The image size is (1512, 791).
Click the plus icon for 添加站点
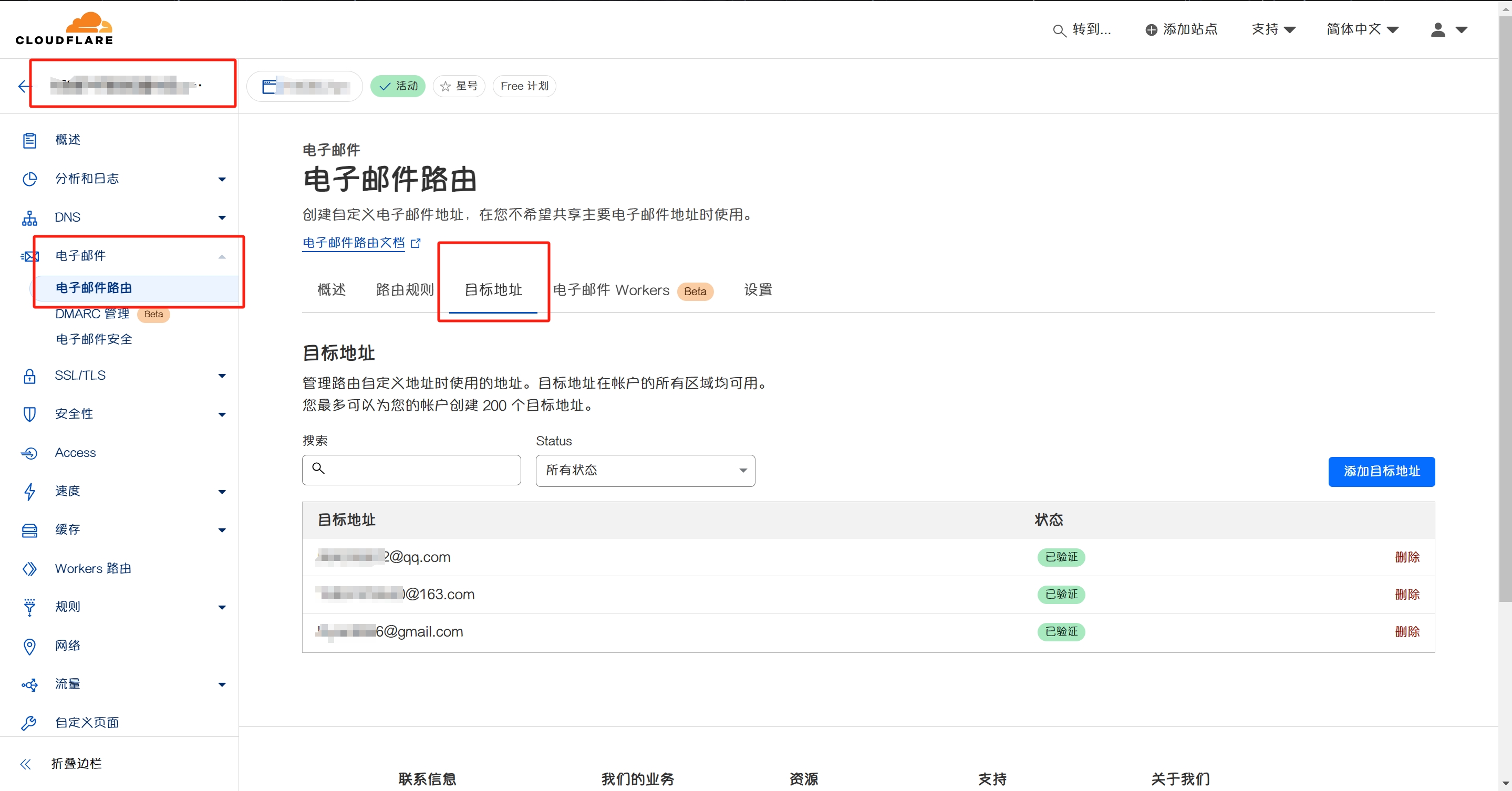[1152, 30]
